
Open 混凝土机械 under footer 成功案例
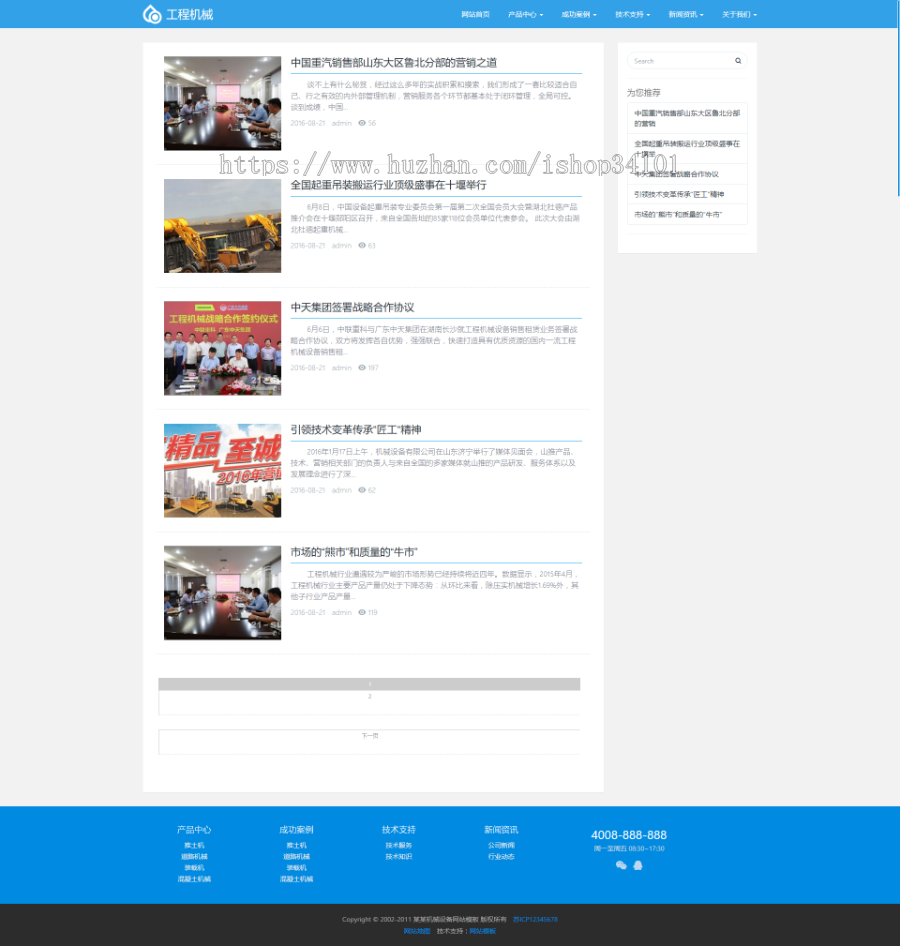[296, 880]
